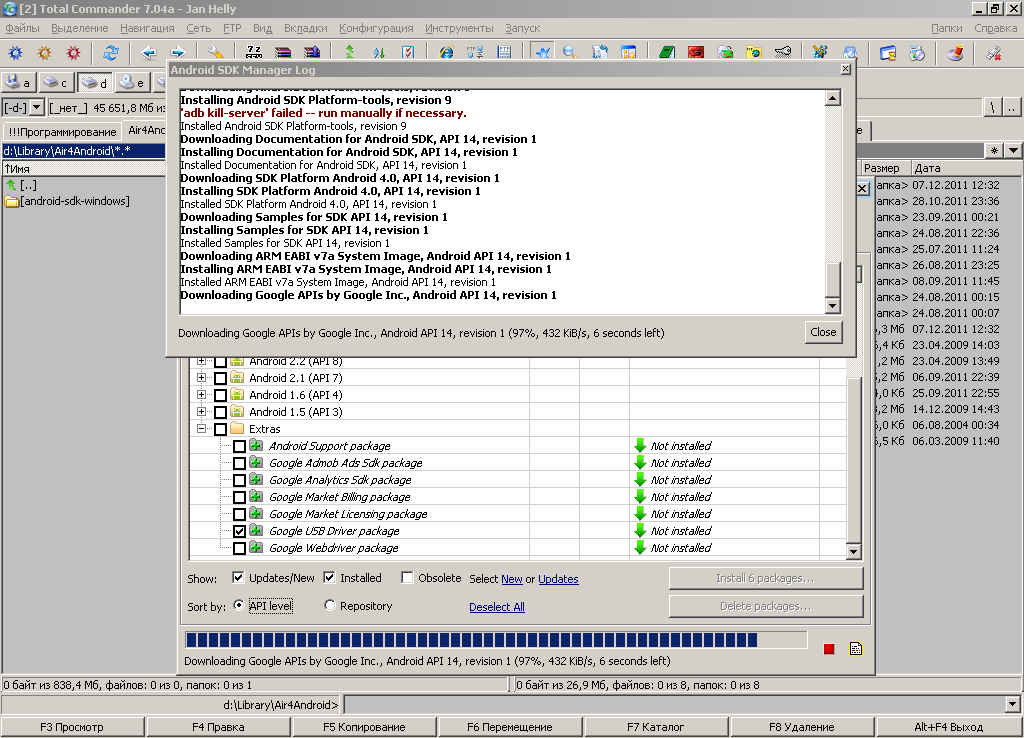Open the Конфигурация menu
1027x738 pixels.
point(376,28)
